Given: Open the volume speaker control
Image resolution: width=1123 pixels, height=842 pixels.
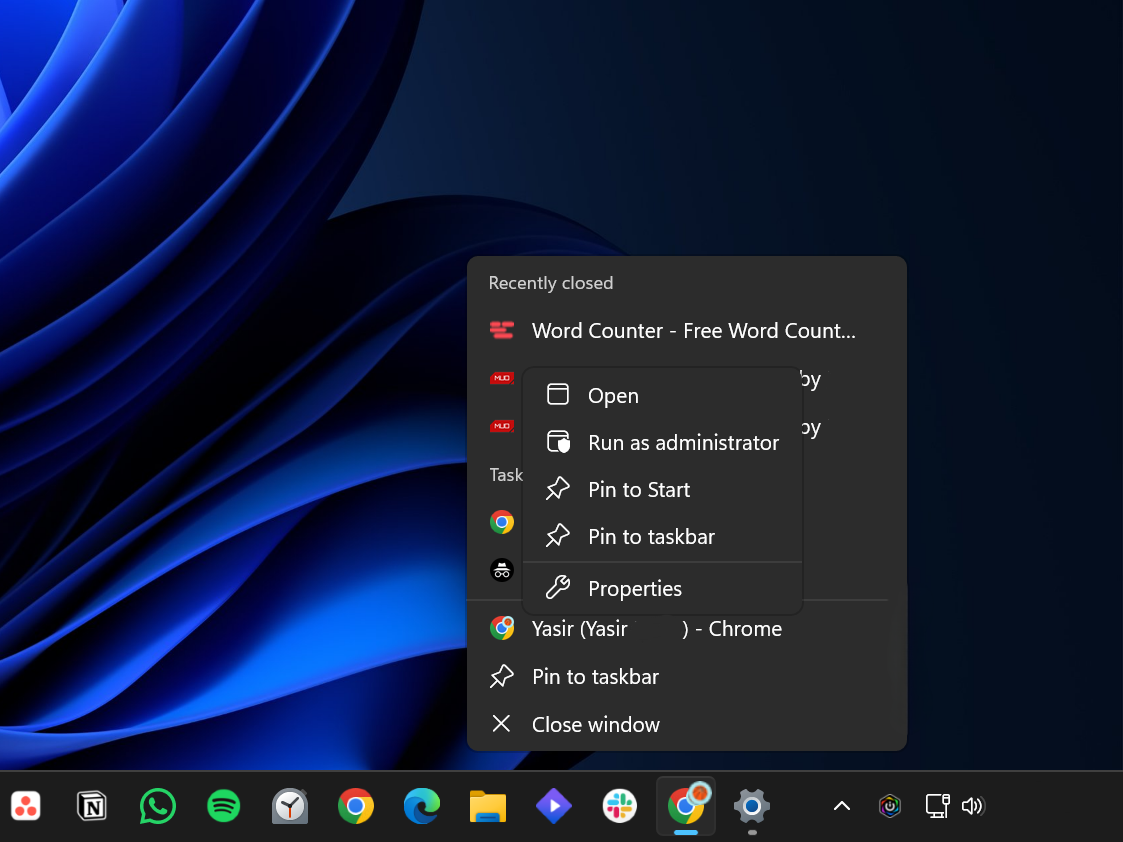Looking at the screenshot, I should 972,806.
